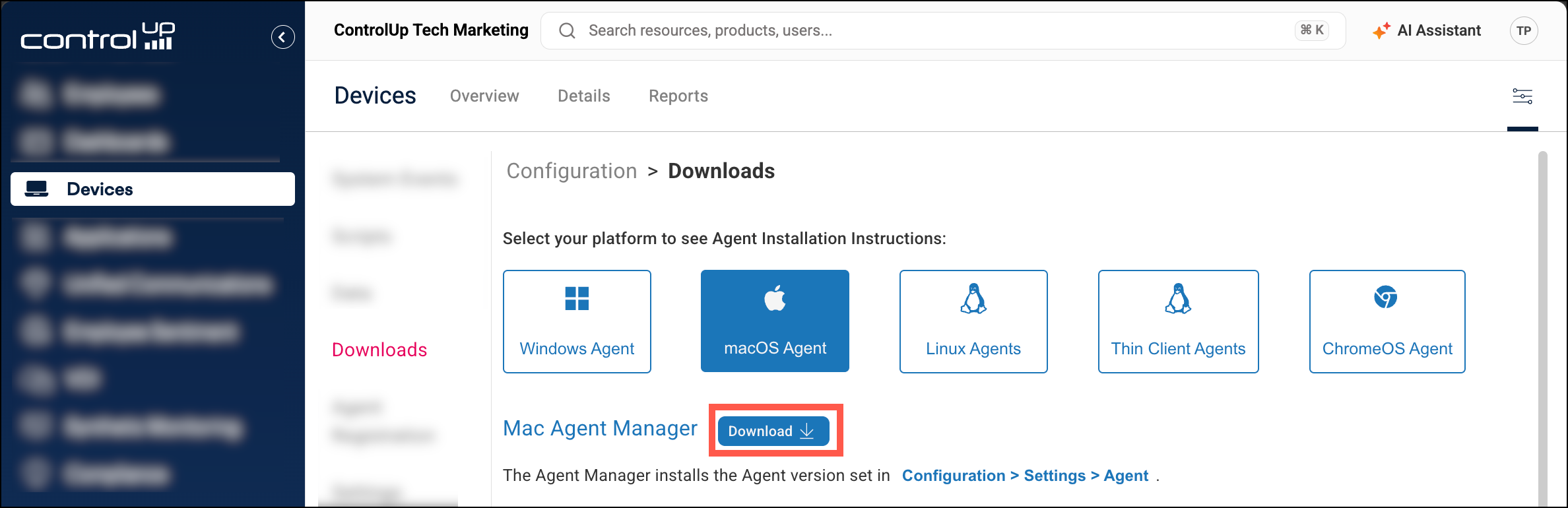Click the Devices page heading
This screenshot has width=1568, height=508.
[x=375, y=96]
